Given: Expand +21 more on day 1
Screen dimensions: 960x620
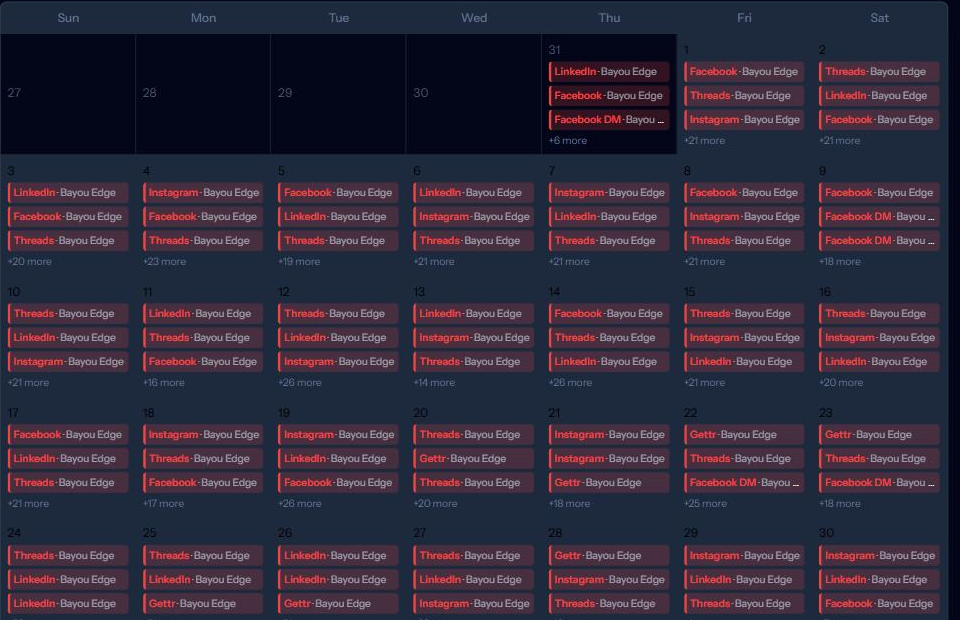Looking at the screenshot, I should [x=705, y=140].
